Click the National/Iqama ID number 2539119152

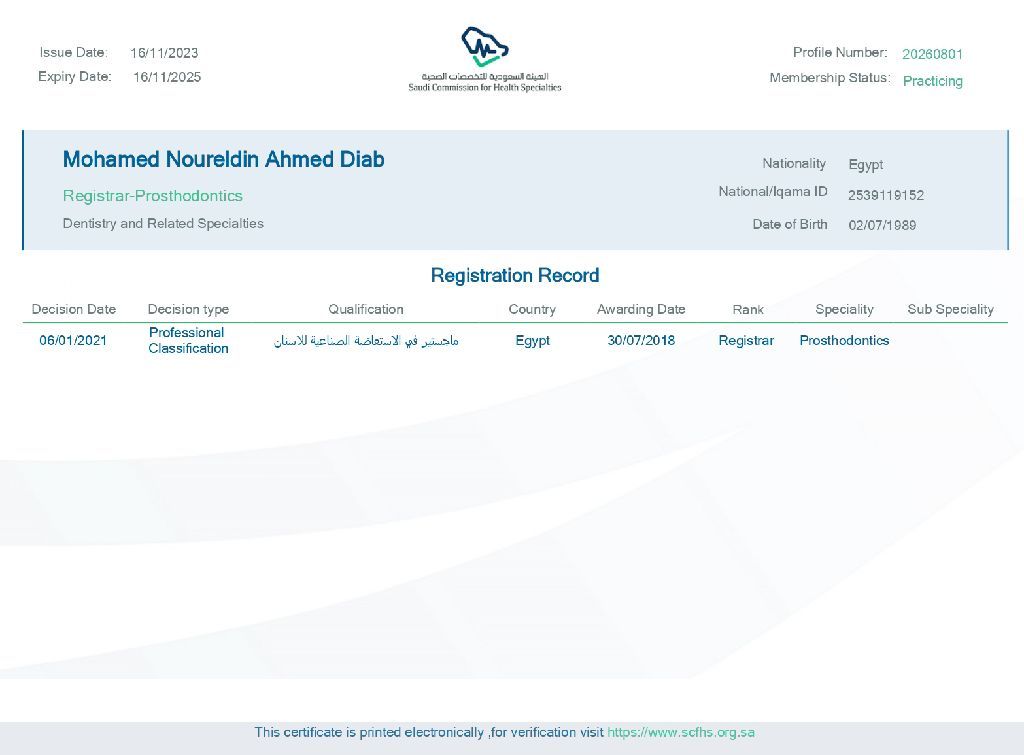point(885,195)
